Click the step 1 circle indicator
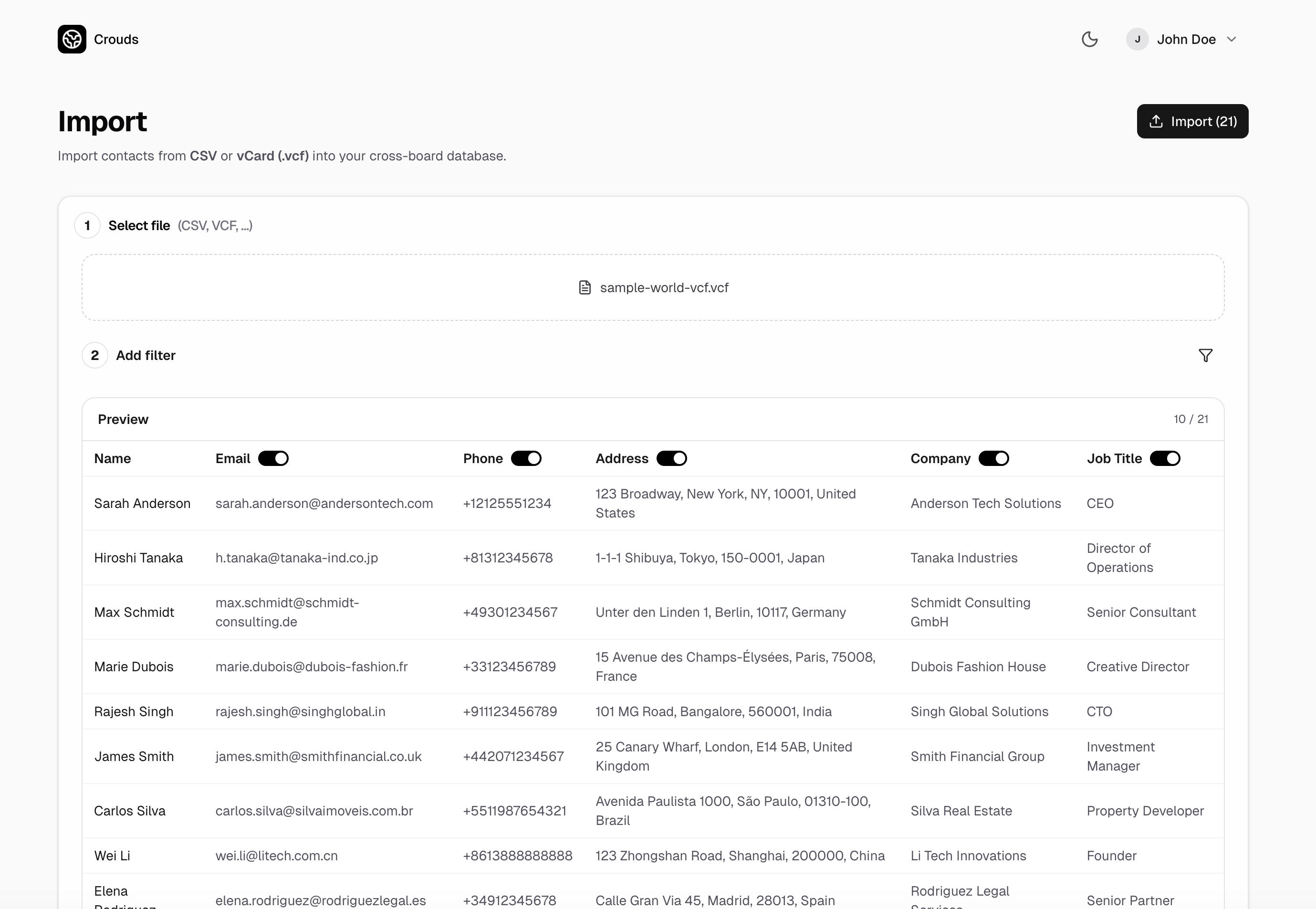 87,225
